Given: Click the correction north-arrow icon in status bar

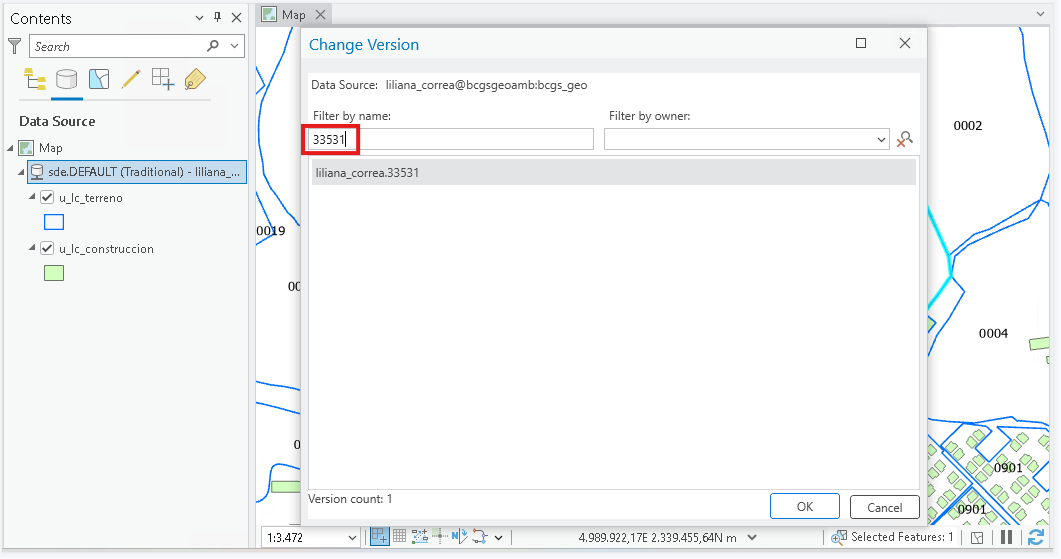Looking at the screenshot, I should click(x=459, y=537).
